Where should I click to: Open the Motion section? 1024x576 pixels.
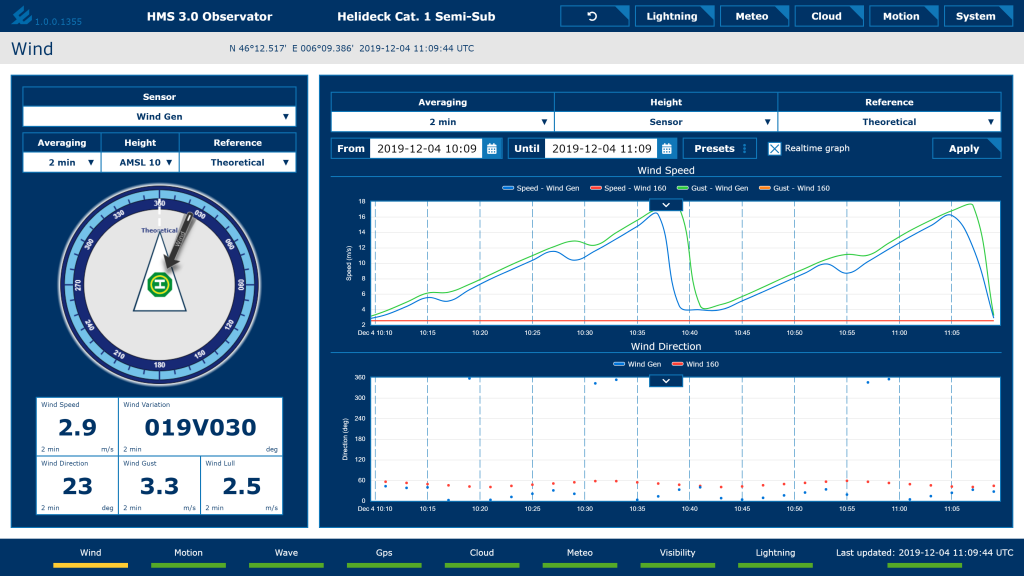click(x=903, y=15)
